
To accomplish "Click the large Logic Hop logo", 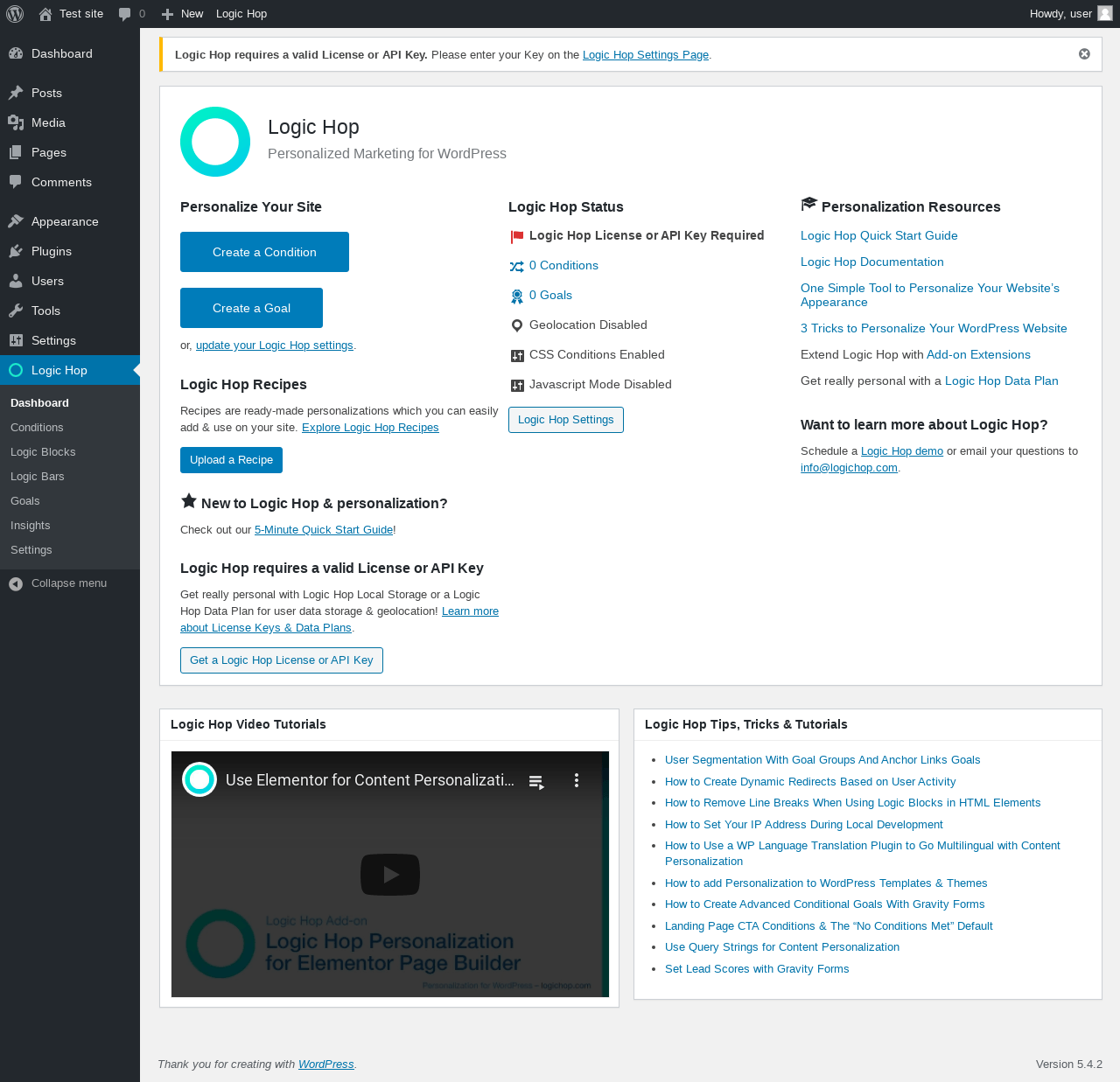I will coord(215,142).
